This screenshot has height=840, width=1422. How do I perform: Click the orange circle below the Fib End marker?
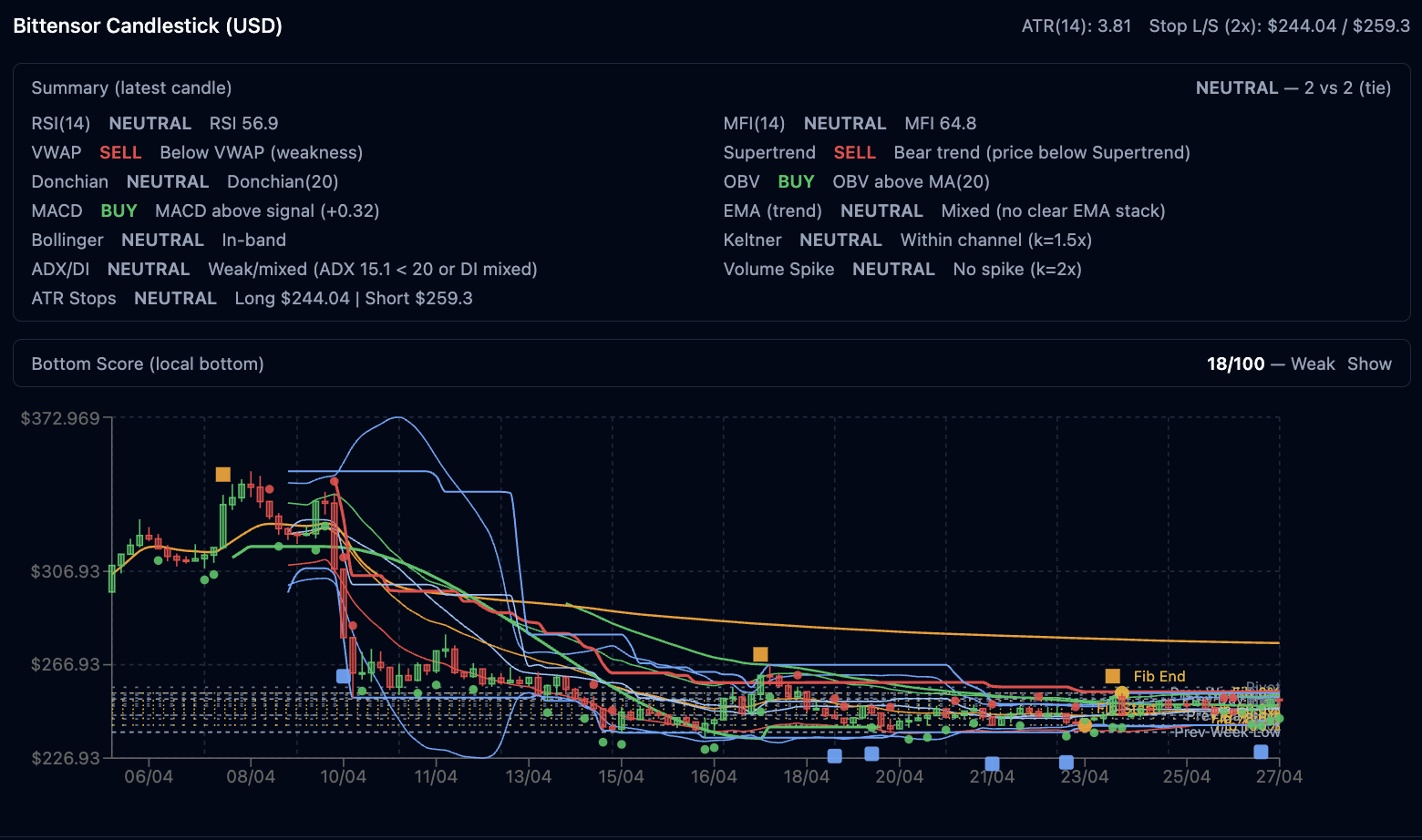1121,694
